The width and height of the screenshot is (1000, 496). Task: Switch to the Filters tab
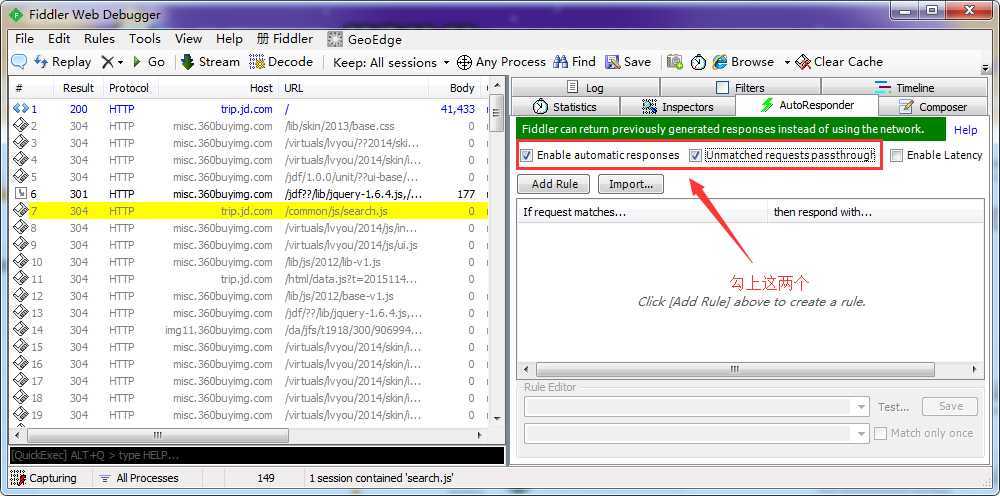(740, 87)
